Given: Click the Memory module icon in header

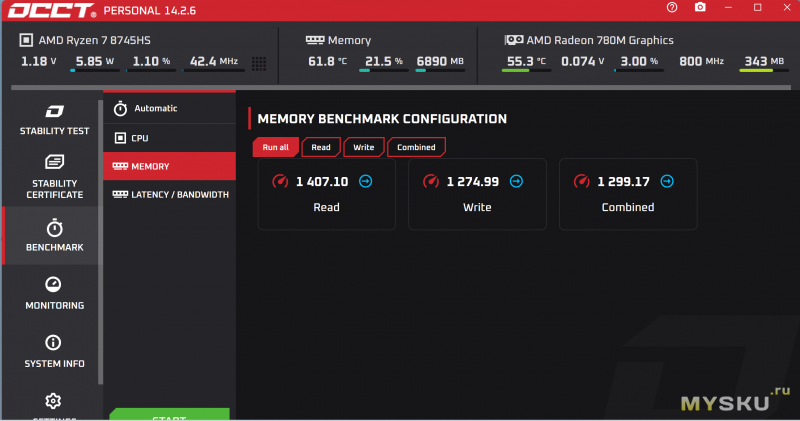Looking at the screenshot, I should (x=315, y=40).
